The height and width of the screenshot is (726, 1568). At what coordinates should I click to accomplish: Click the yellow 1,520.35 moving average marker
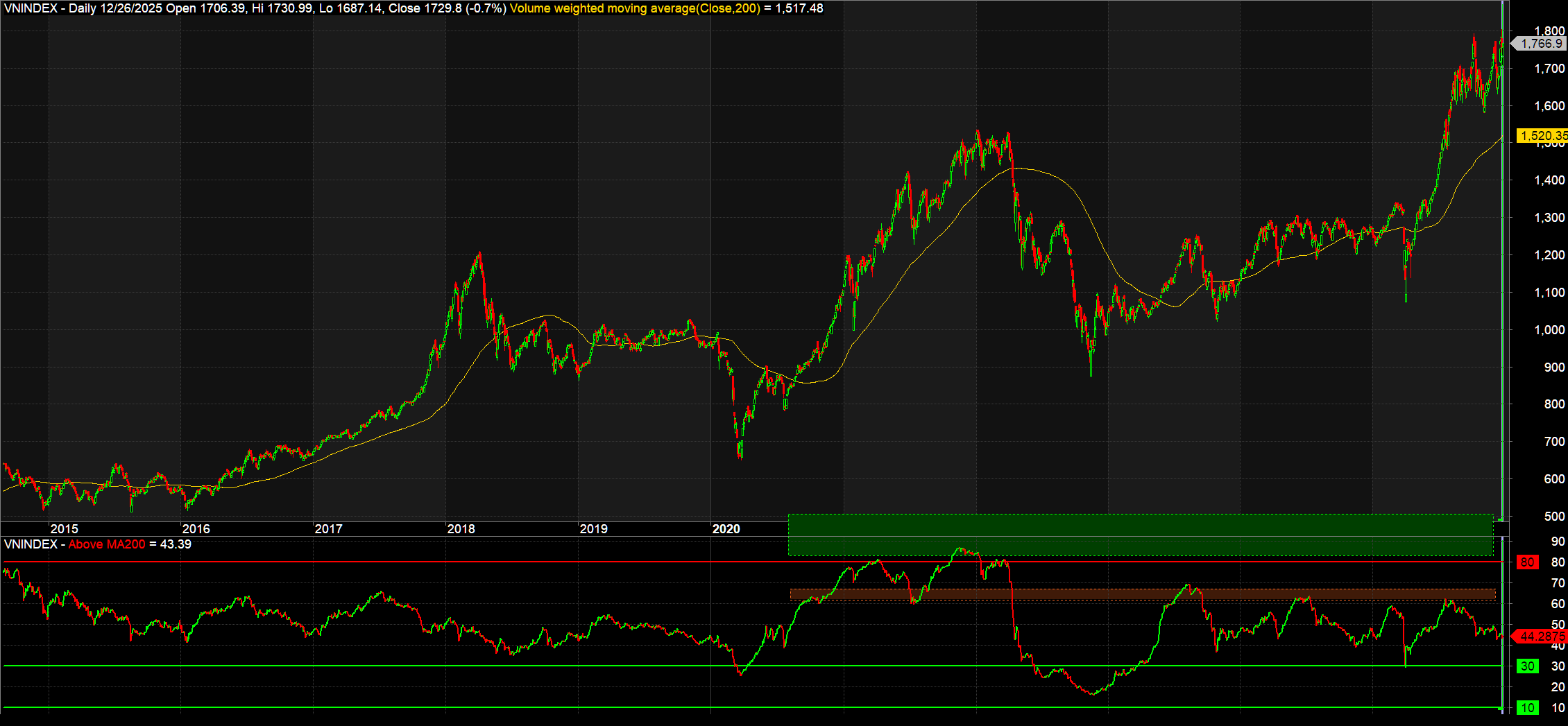pos(1542,136)
